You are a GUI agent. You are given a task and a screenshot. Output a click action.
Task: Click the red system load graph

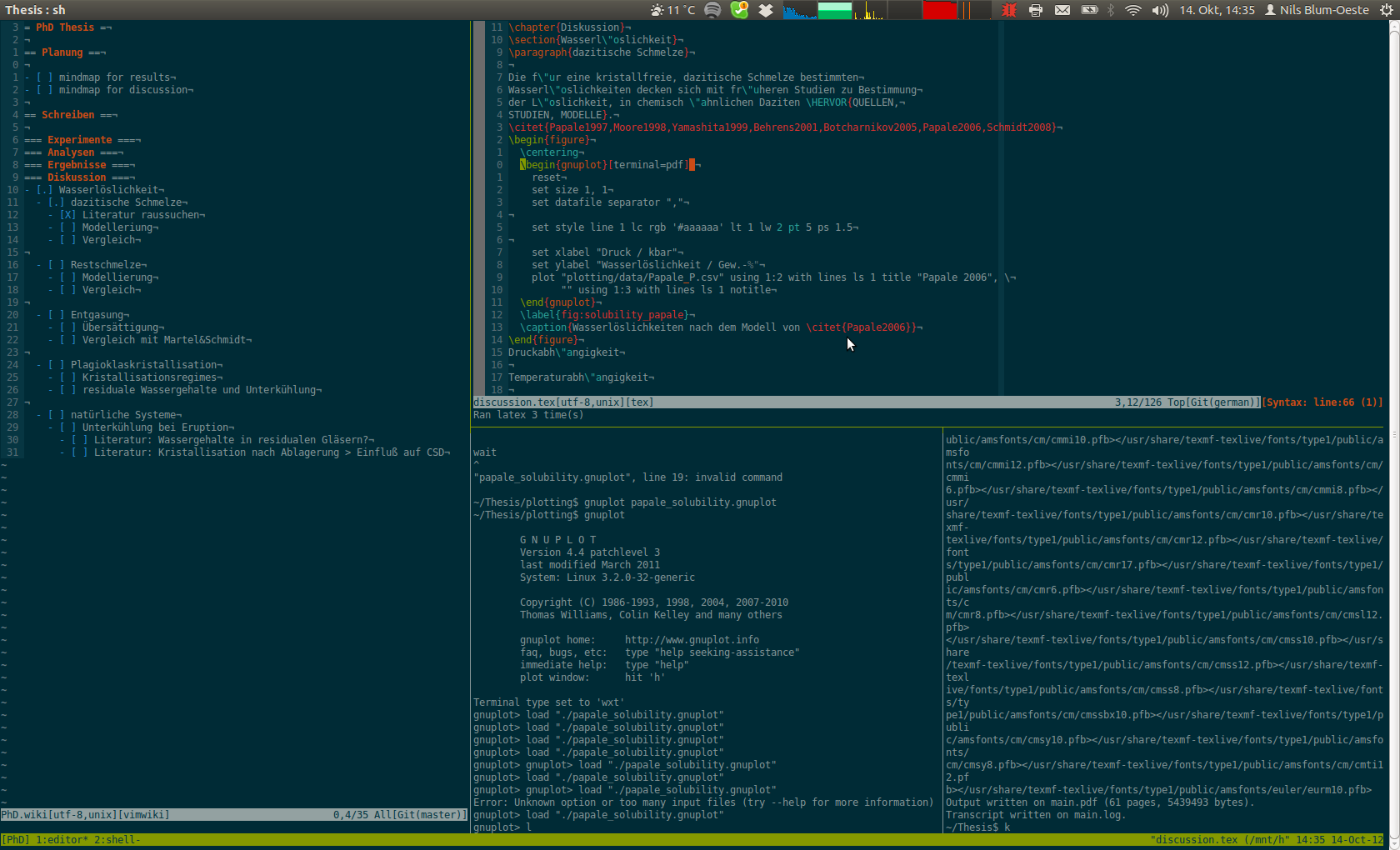pyautogui.click(x=939, y=10)
